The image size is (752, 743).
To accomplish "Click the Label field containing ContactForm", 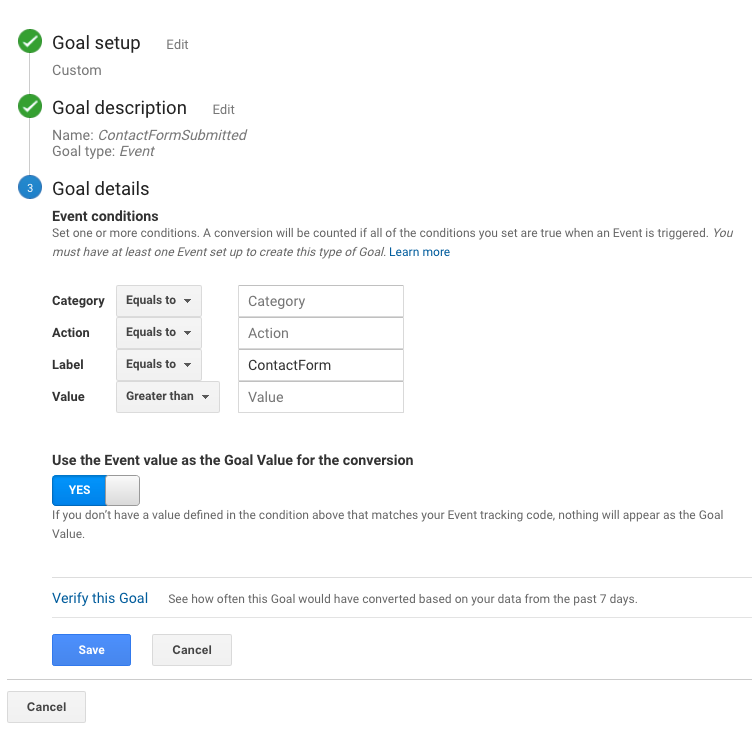I will (321, 365).
